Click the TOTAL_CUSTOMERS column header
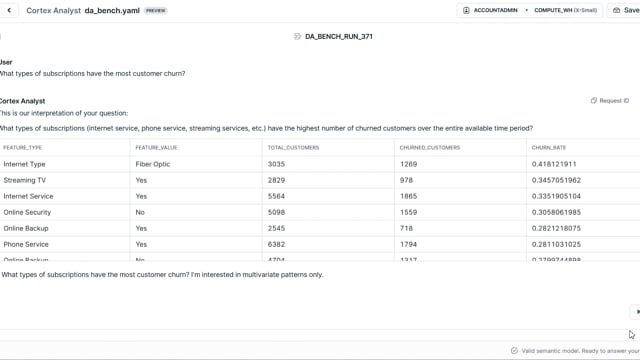The width and height of the screenshot is (640, 360). point(293,147)
